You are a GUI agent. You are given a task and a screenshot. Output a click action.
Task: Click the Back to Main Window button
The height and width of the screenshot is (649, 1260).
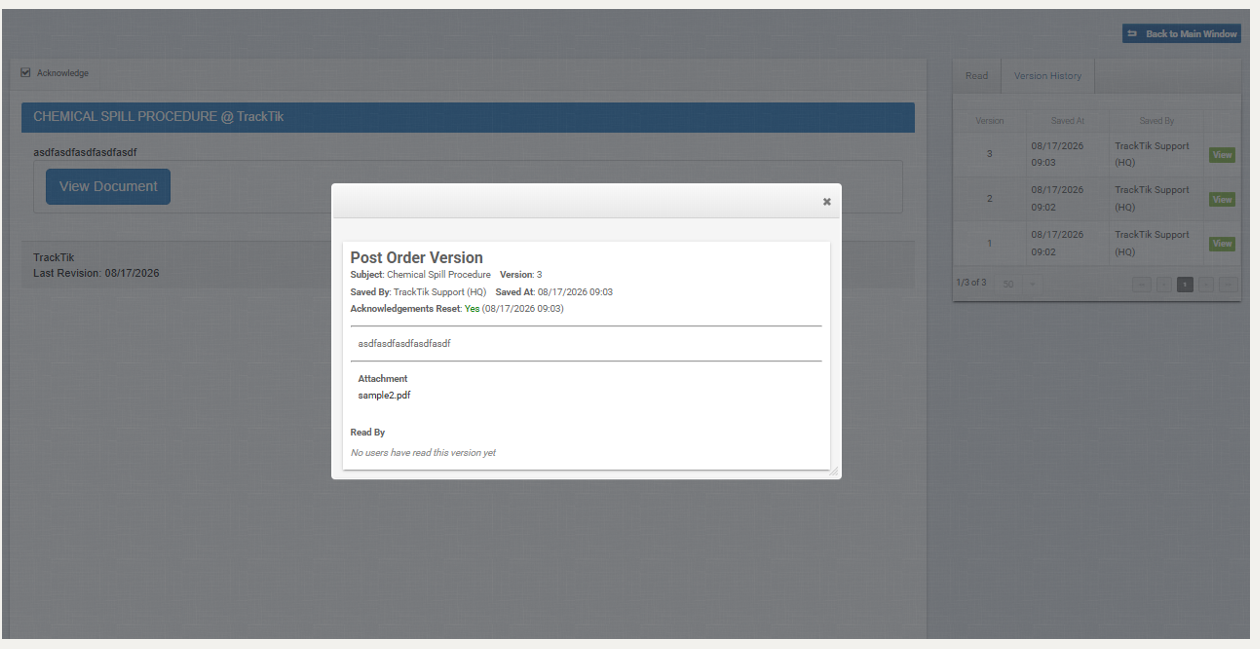(1181, 34)
